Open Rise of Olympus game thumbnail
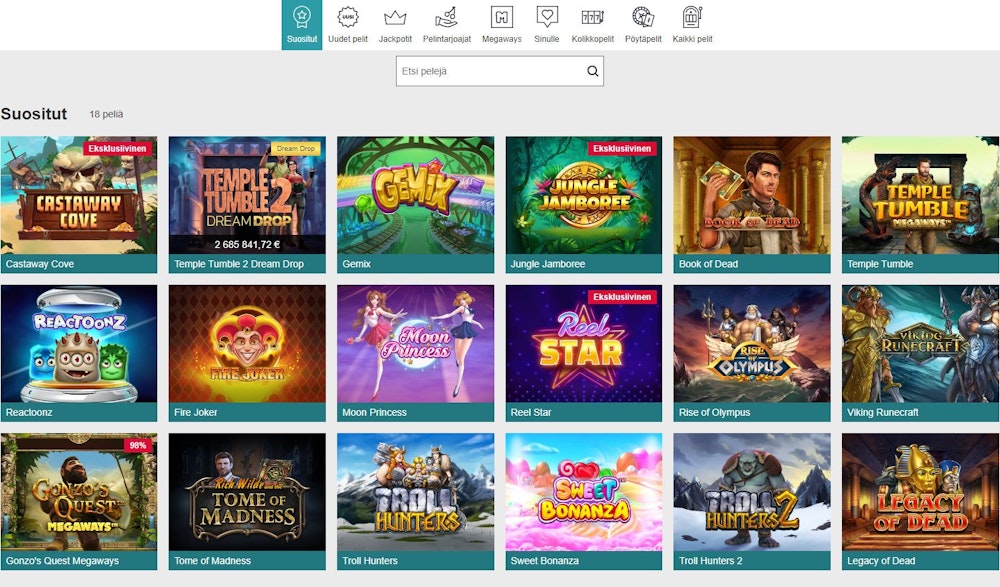Screen dimensions: 1000x587 pos(751,343)
